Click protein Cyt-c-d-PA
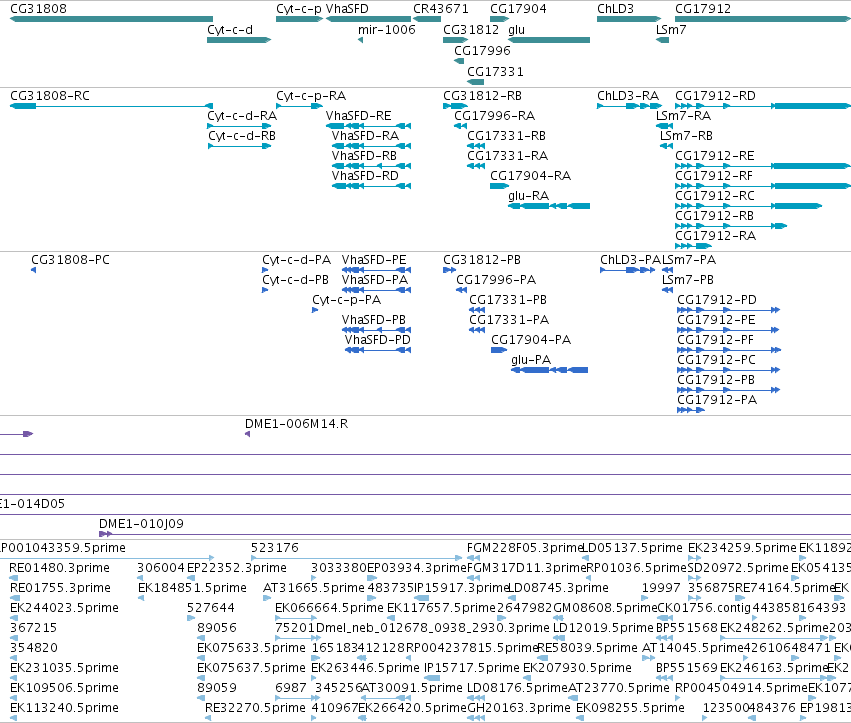 tap(265, 270)
